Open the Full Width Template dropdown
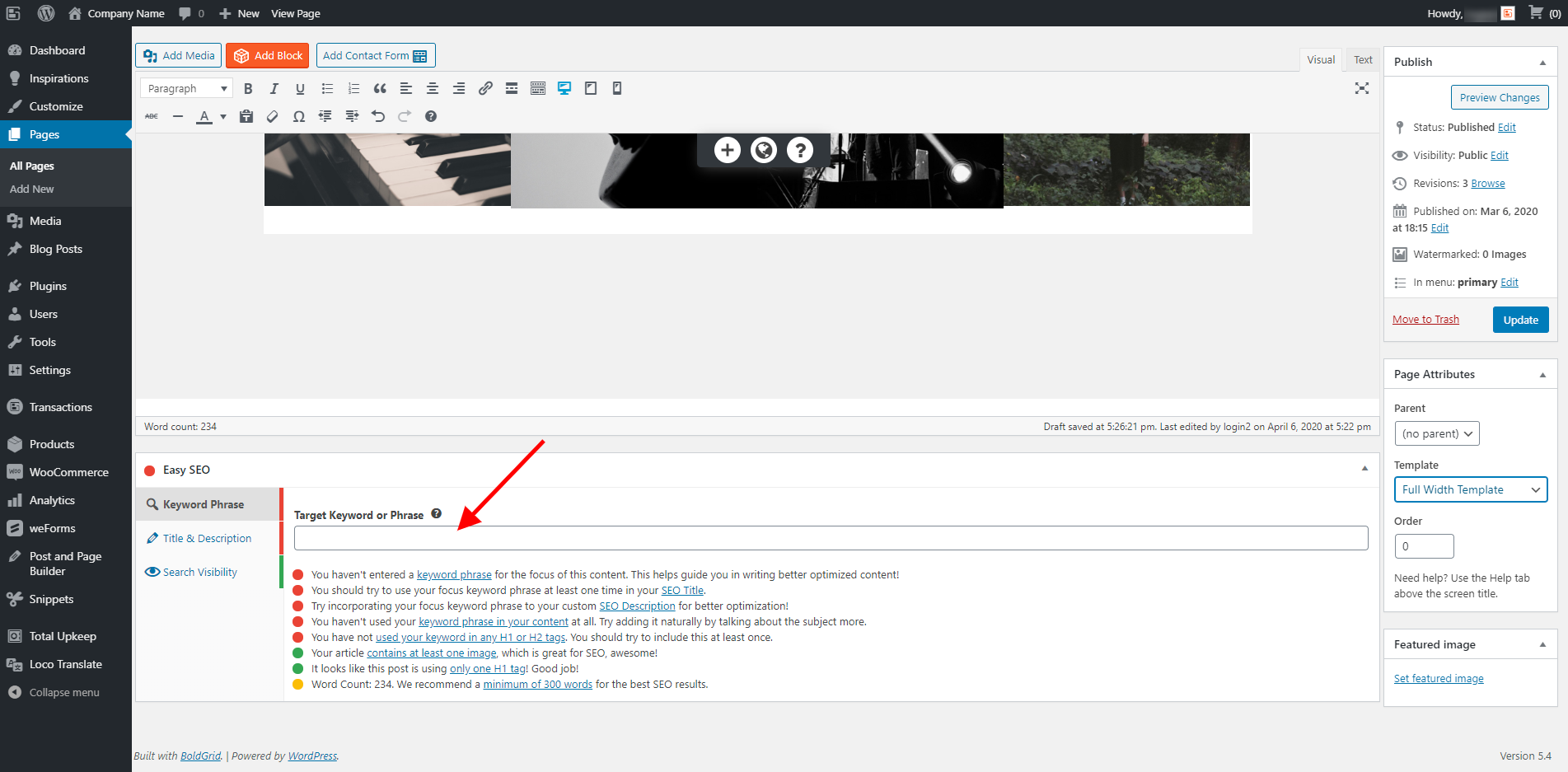This screenshot has width=1568, height=772. (x=1470, y=489)
